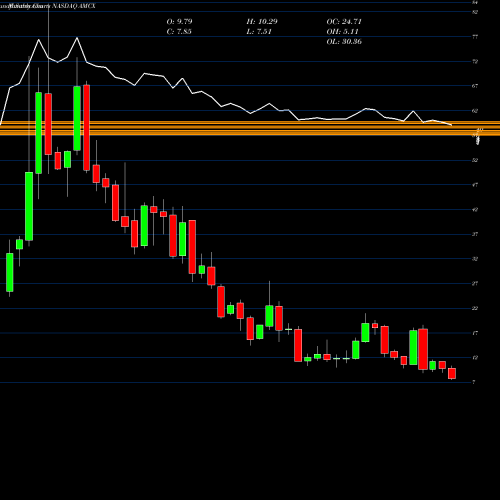This screenshot has width=500, height=500.
Task: Click the 27 price axis label
Action: click(x=475, y=284)
